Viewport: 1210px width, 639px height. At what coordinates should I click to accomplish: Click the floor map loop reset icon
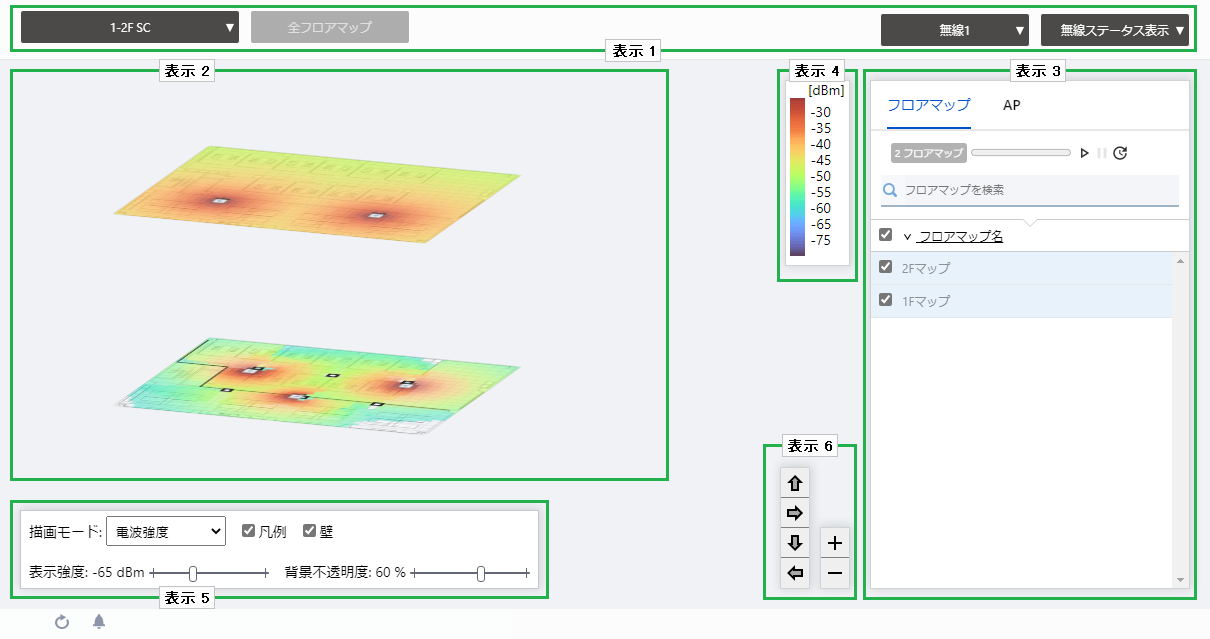(1120, 153)
